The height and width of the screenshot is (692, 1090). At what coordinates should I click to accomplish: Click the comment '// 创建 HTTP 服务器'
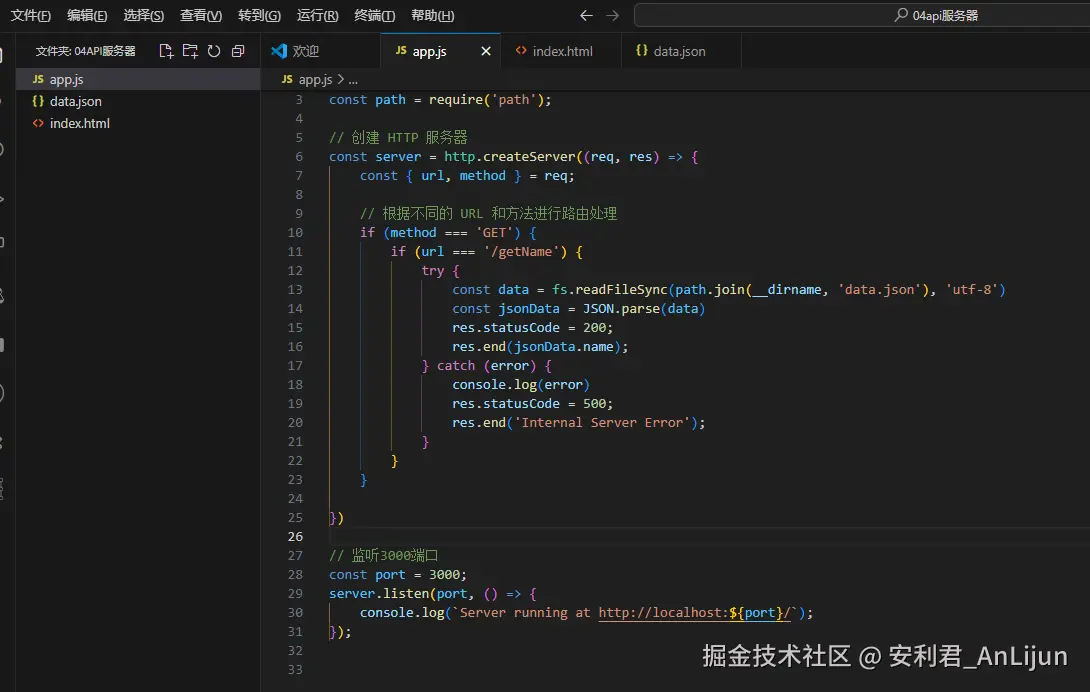coord(398,137)
